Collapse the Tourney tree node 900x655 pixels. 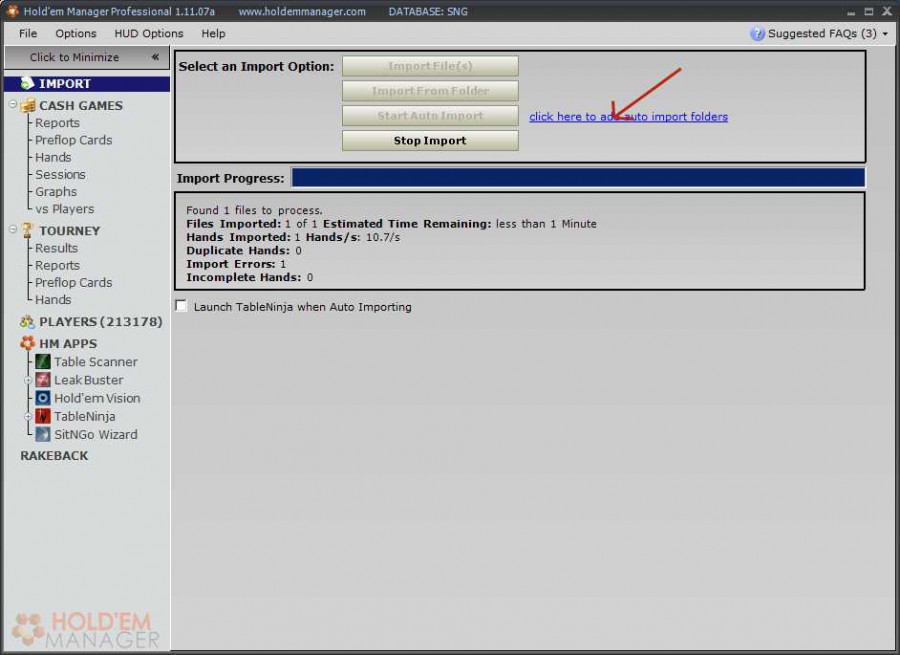[x=13, y=230]
